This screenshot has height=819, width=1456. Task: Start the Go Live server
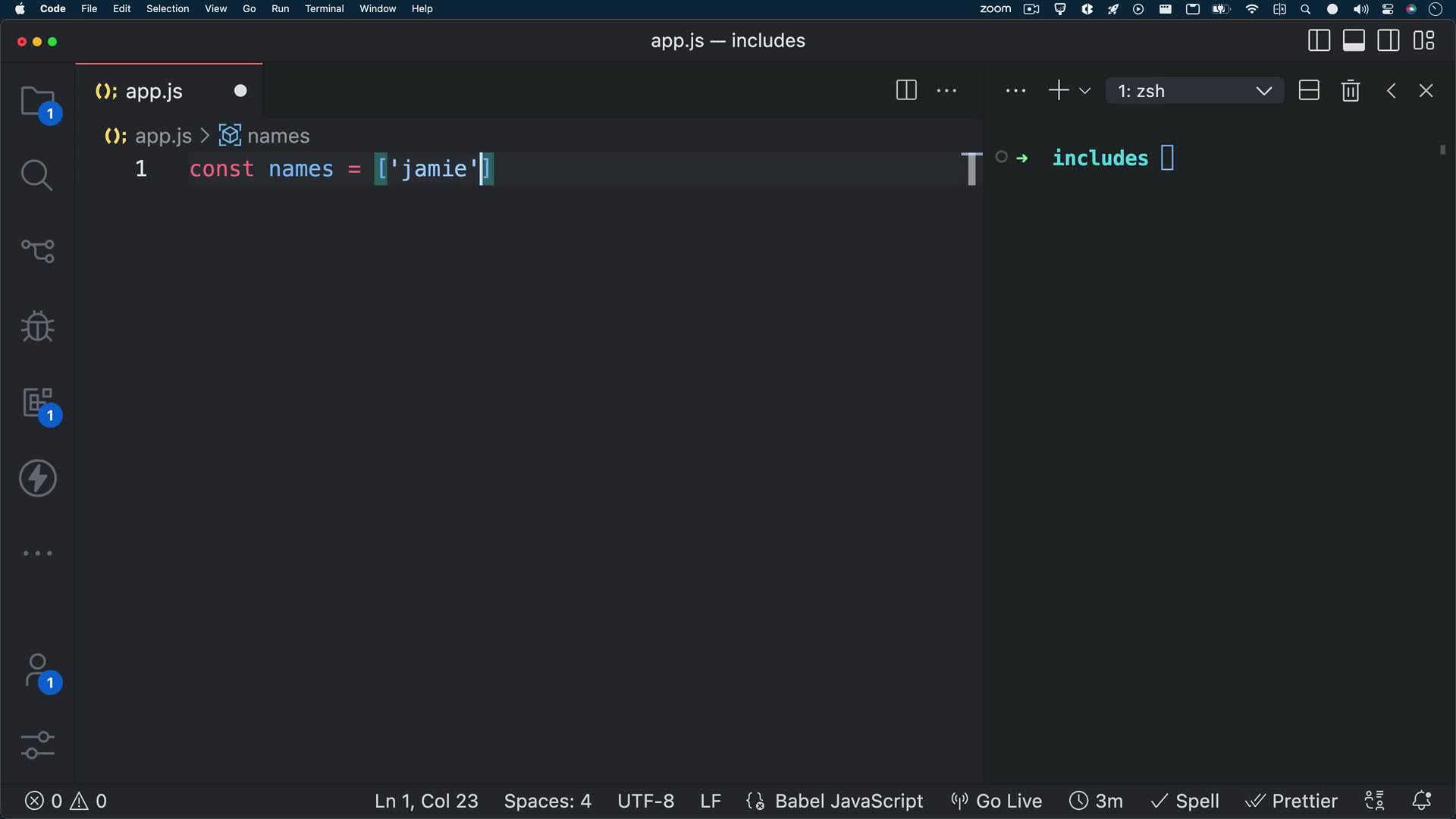995,801
